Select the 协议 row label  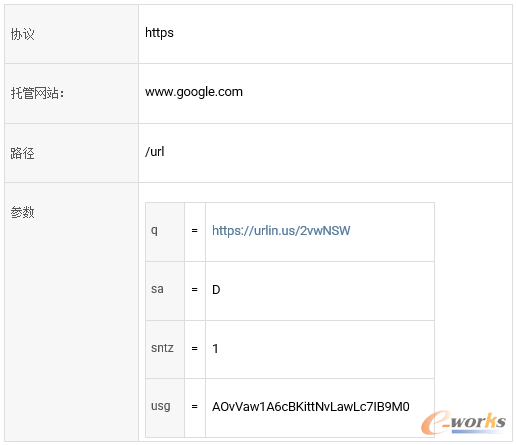pyautogui.click(x=23, y=34)
